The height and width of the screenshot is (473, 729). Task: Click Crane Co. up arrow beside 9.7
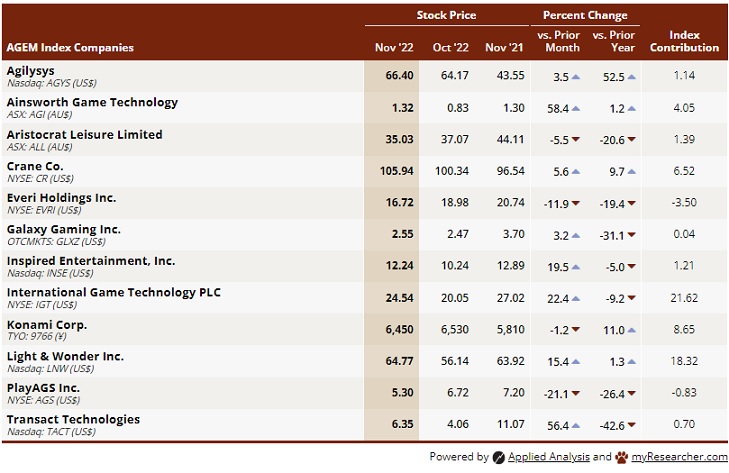631,172
